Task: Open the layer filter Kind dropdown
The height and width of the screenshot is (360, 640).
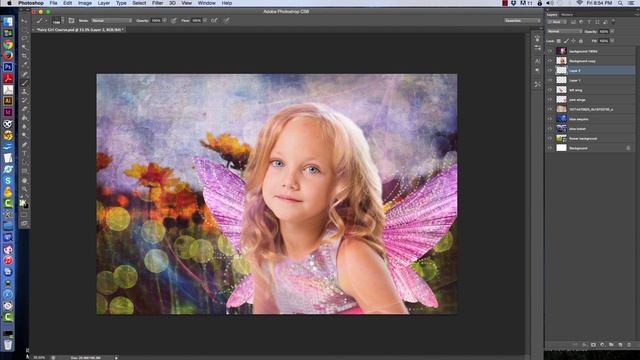Action: (557, 22)
